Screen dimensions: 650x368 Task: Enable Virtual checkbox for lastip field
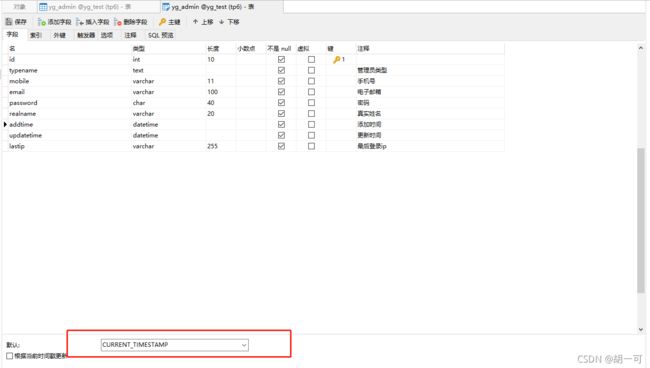pos(311,146)
